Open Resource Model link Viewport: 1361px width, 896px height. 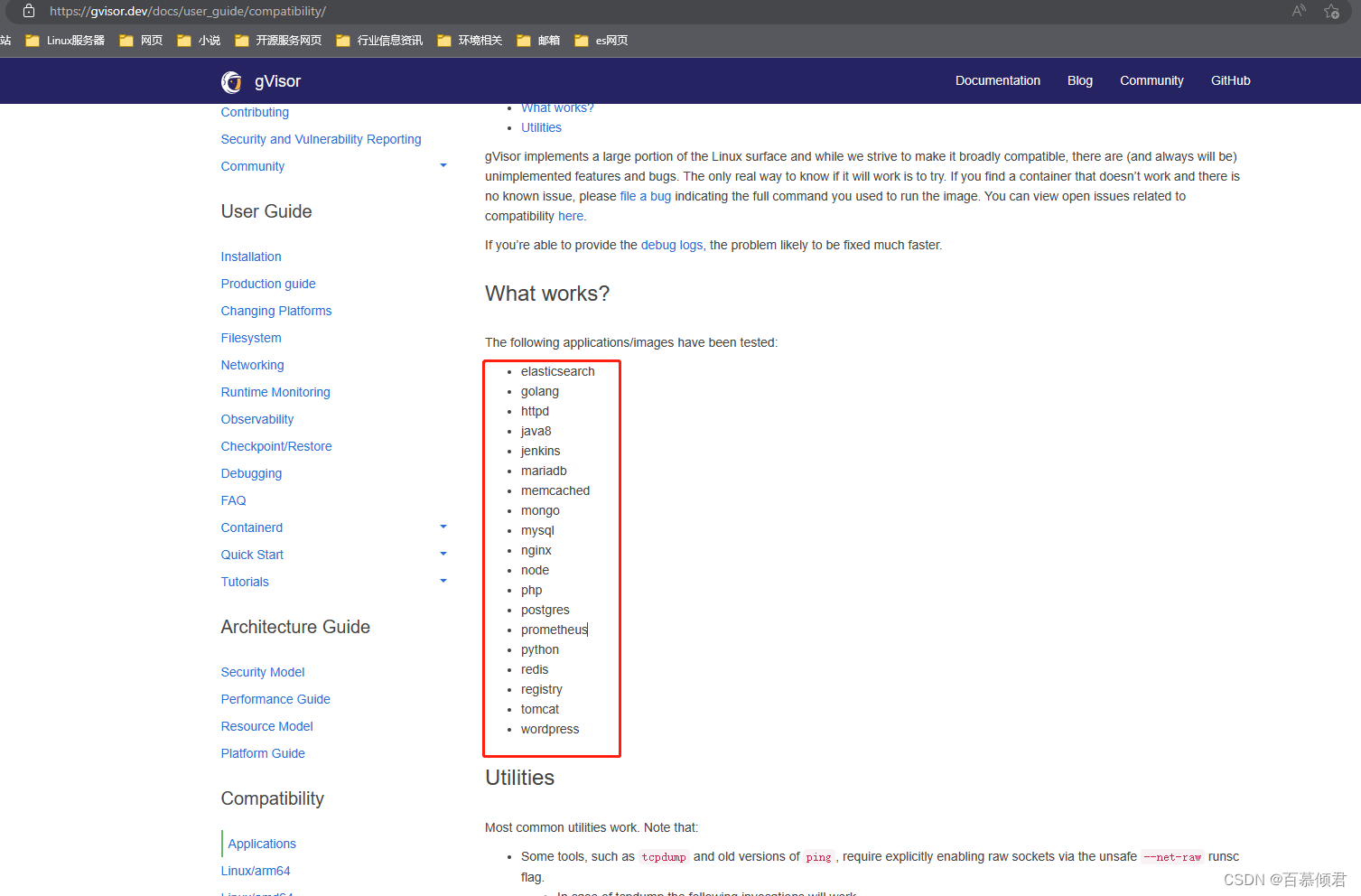coord(267,726)
